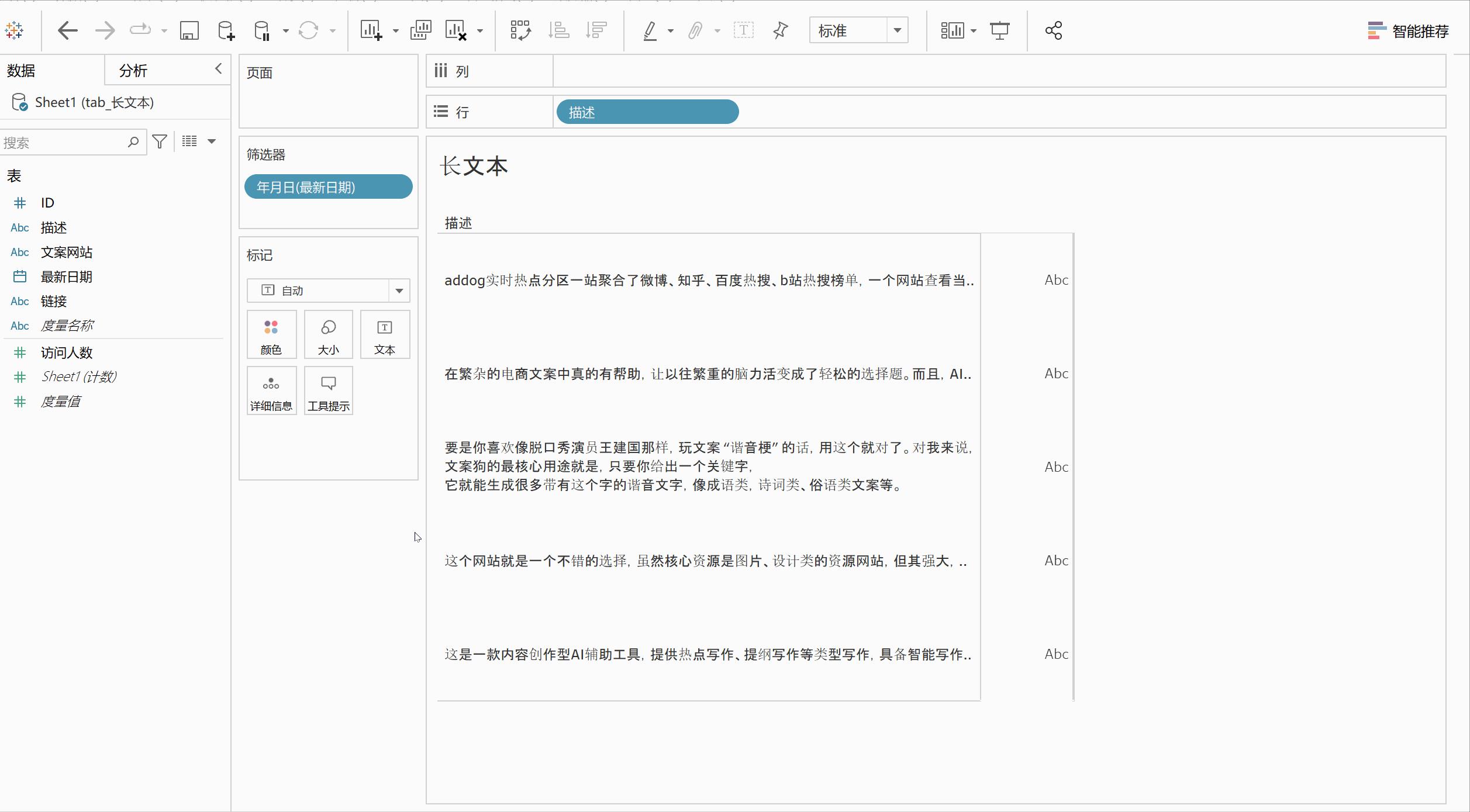Click the 描述 column header in view

[458, 223]
